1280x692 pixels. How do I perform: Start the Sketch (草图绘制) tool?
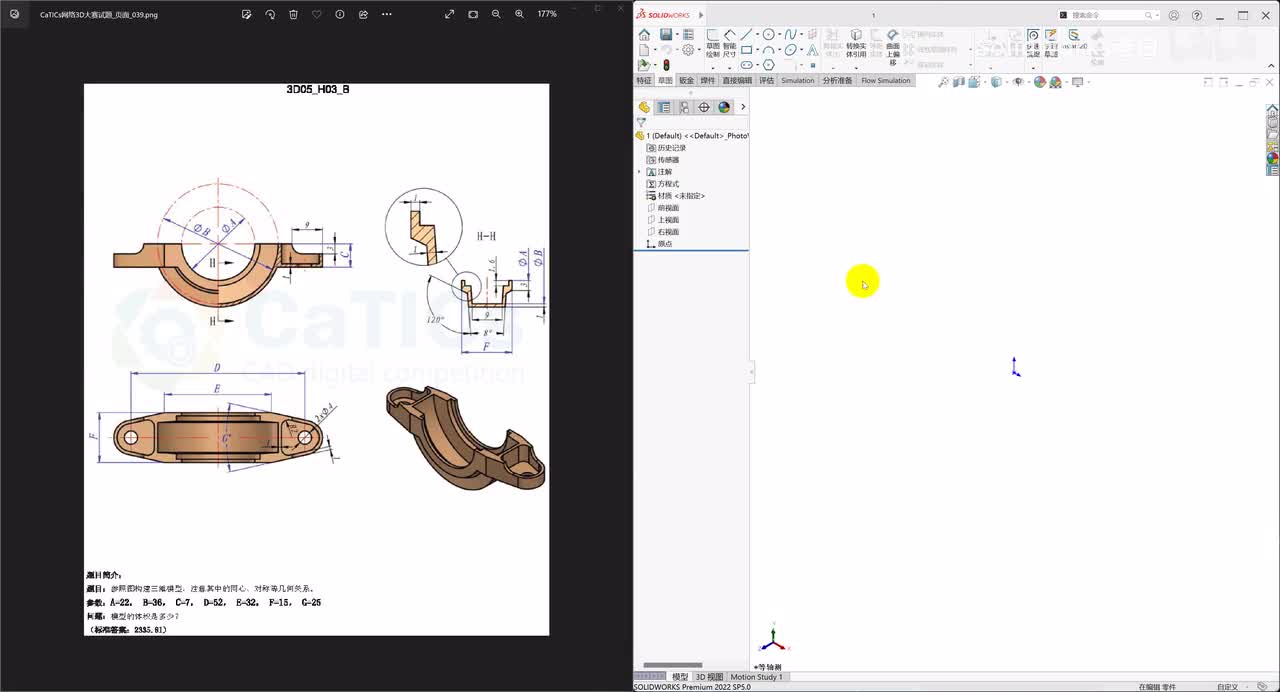pos(713,44)
